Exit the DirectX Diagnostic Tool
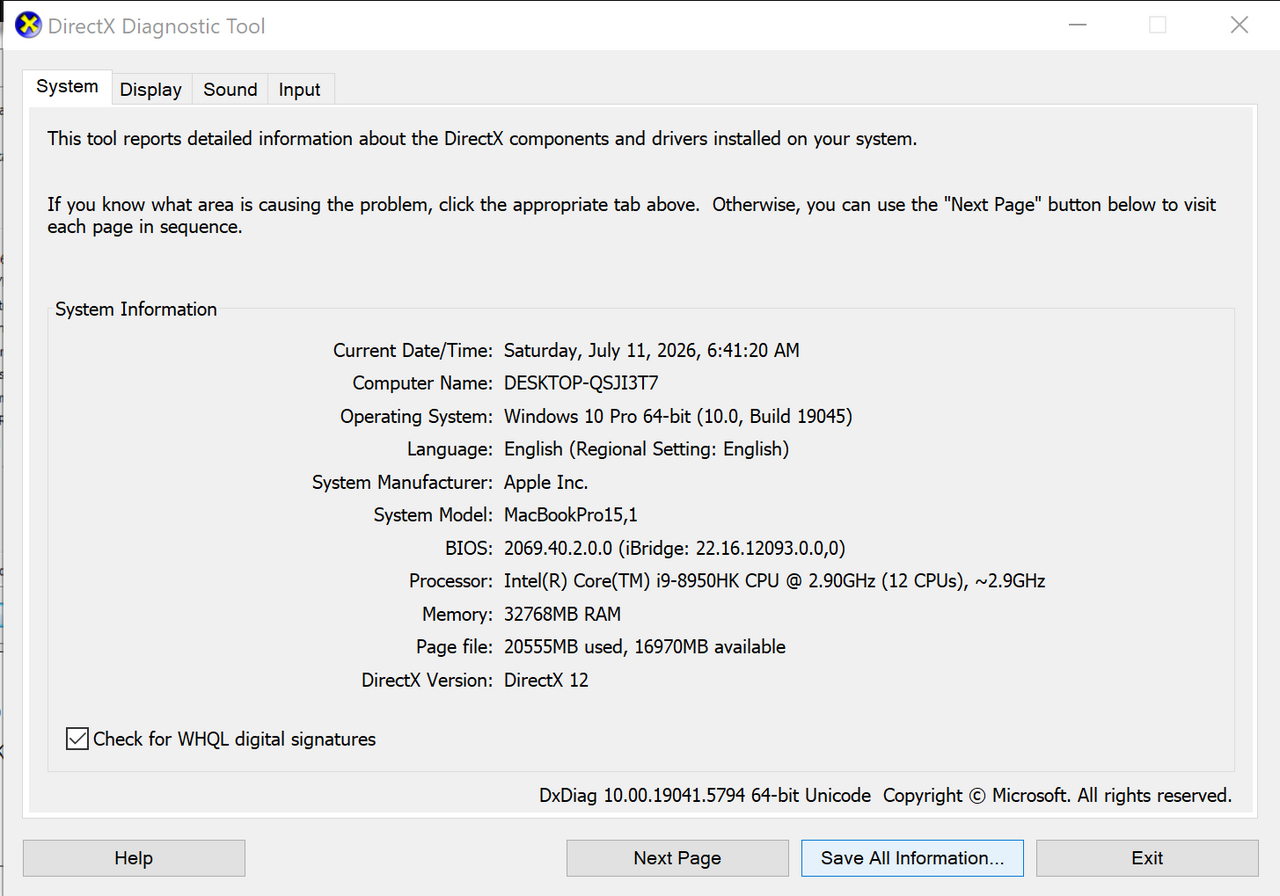 tap(1147, 858)
